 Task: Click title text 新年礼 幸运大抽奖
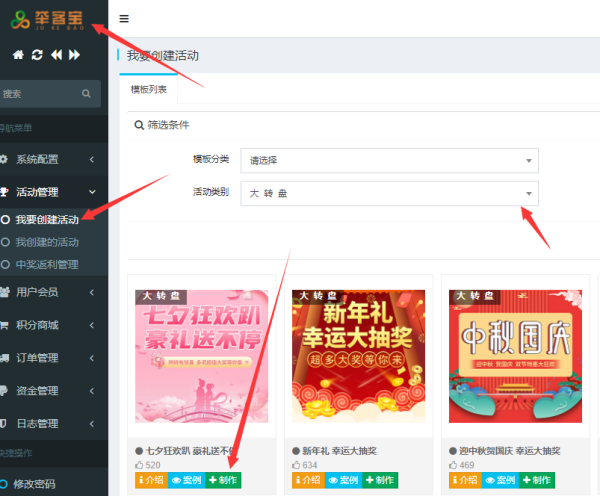339,451
